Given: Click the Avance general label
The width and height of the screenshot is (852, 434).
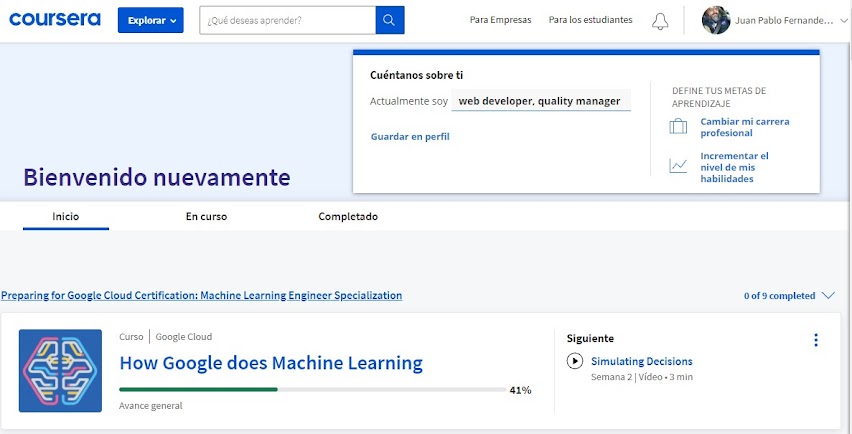Looking at the screenshot, I should coord(151,406).
